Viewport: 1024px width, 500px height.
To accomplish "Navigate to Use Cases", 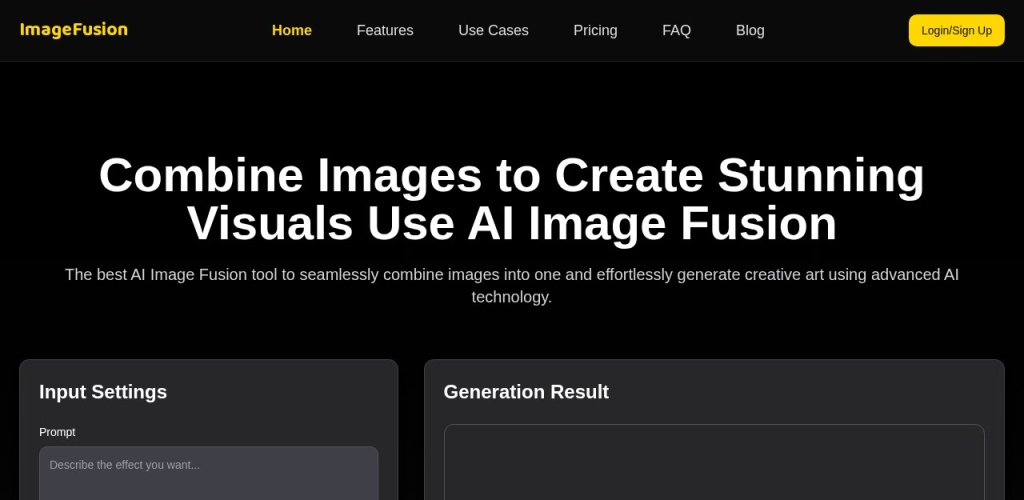I will (x=493, y=30).
